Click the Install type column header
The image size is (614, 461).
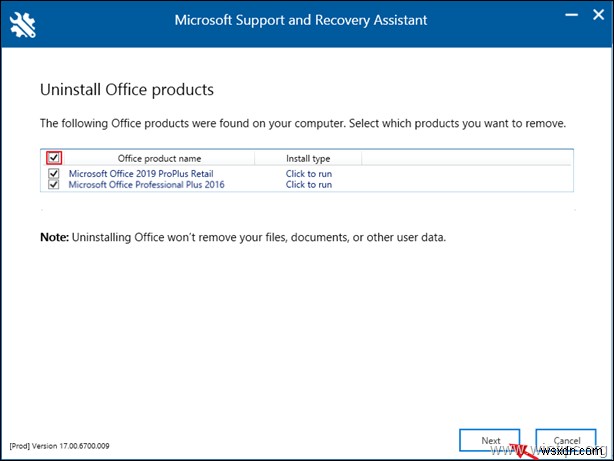point(308,158)
